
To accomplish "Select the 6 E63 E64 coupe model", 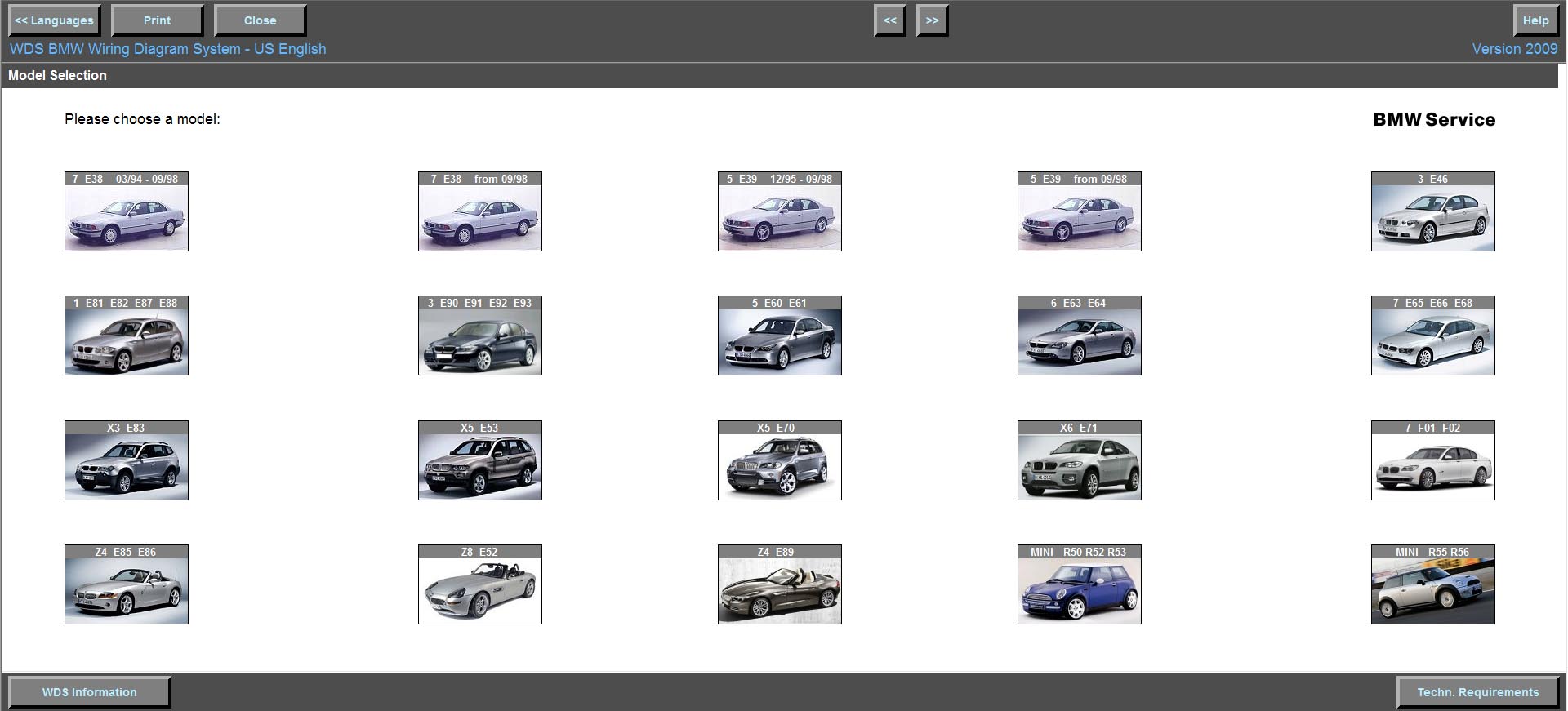I will point(1080,336).
